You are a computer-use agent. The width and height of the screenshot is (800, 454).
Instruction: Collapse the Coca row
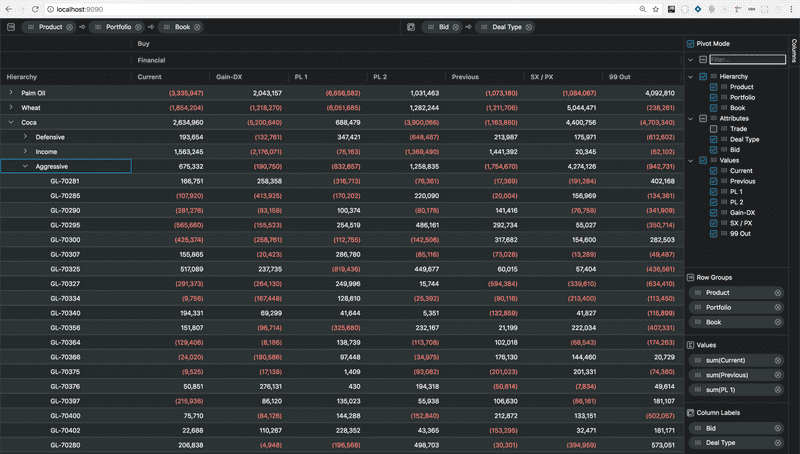11,122
